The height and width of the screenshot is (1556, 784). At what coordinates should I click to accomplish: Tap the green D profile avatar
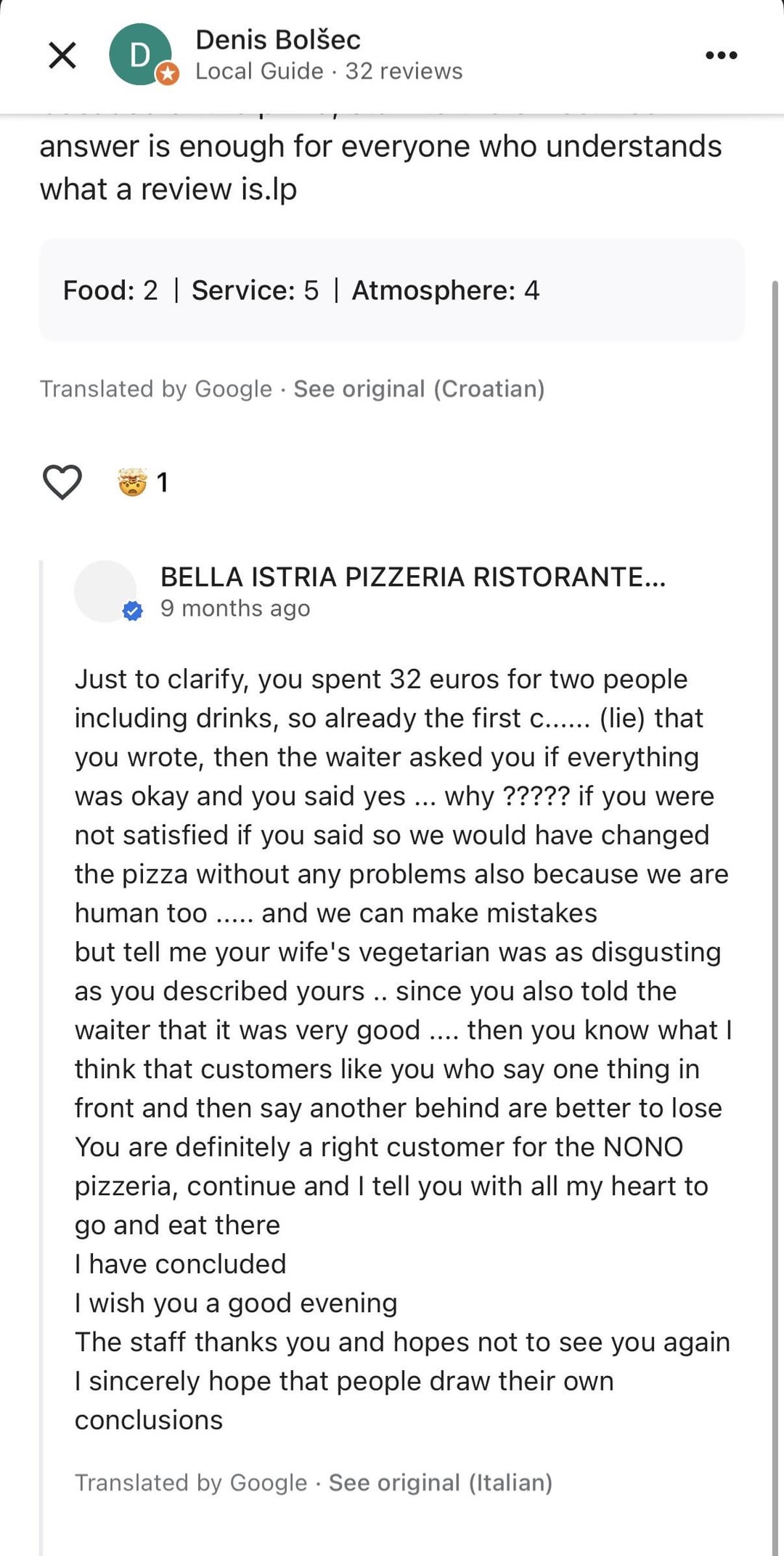[x=140, y=54]
